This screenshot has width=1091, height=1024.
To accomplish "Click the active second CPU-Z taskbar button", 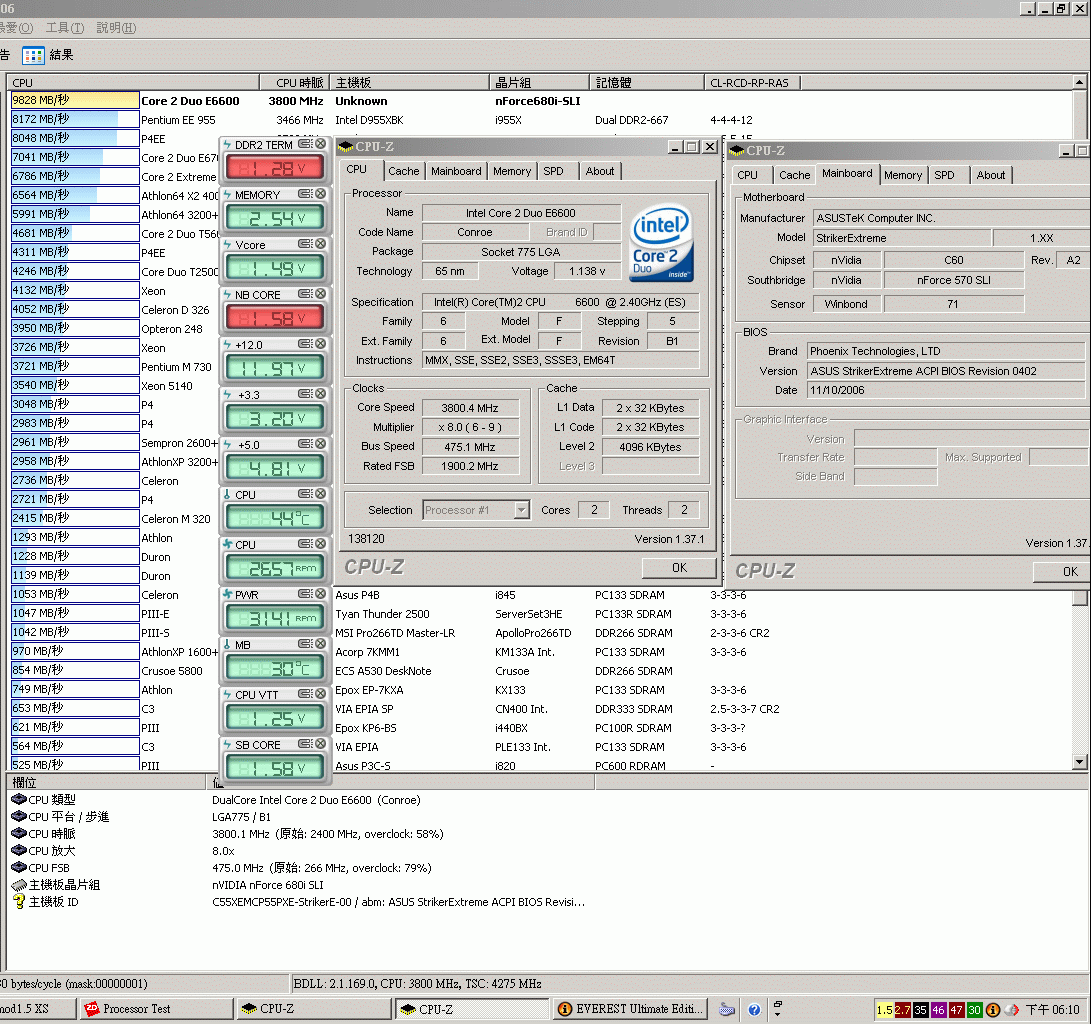I will point(473,1009).
